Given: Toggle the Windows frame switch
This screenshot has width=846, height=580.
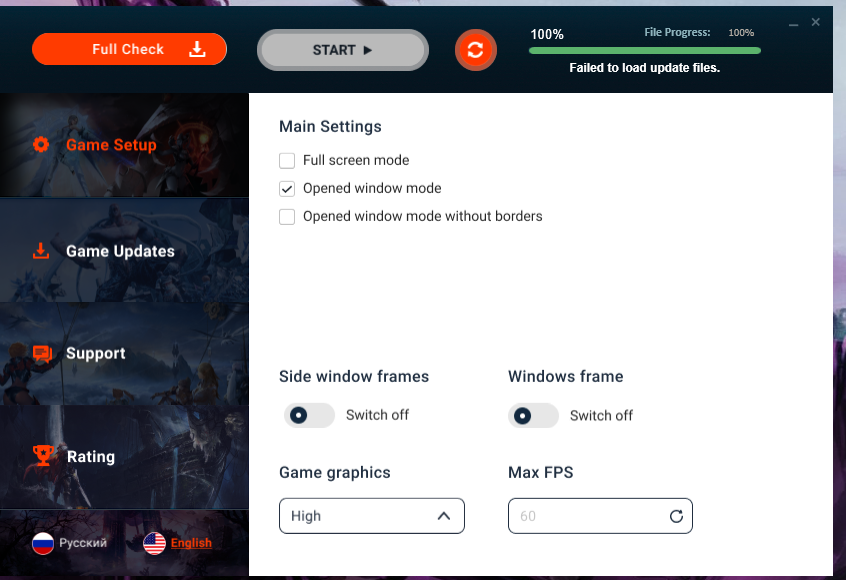Looking at the screenshot, I should click(x=533, y=415).
